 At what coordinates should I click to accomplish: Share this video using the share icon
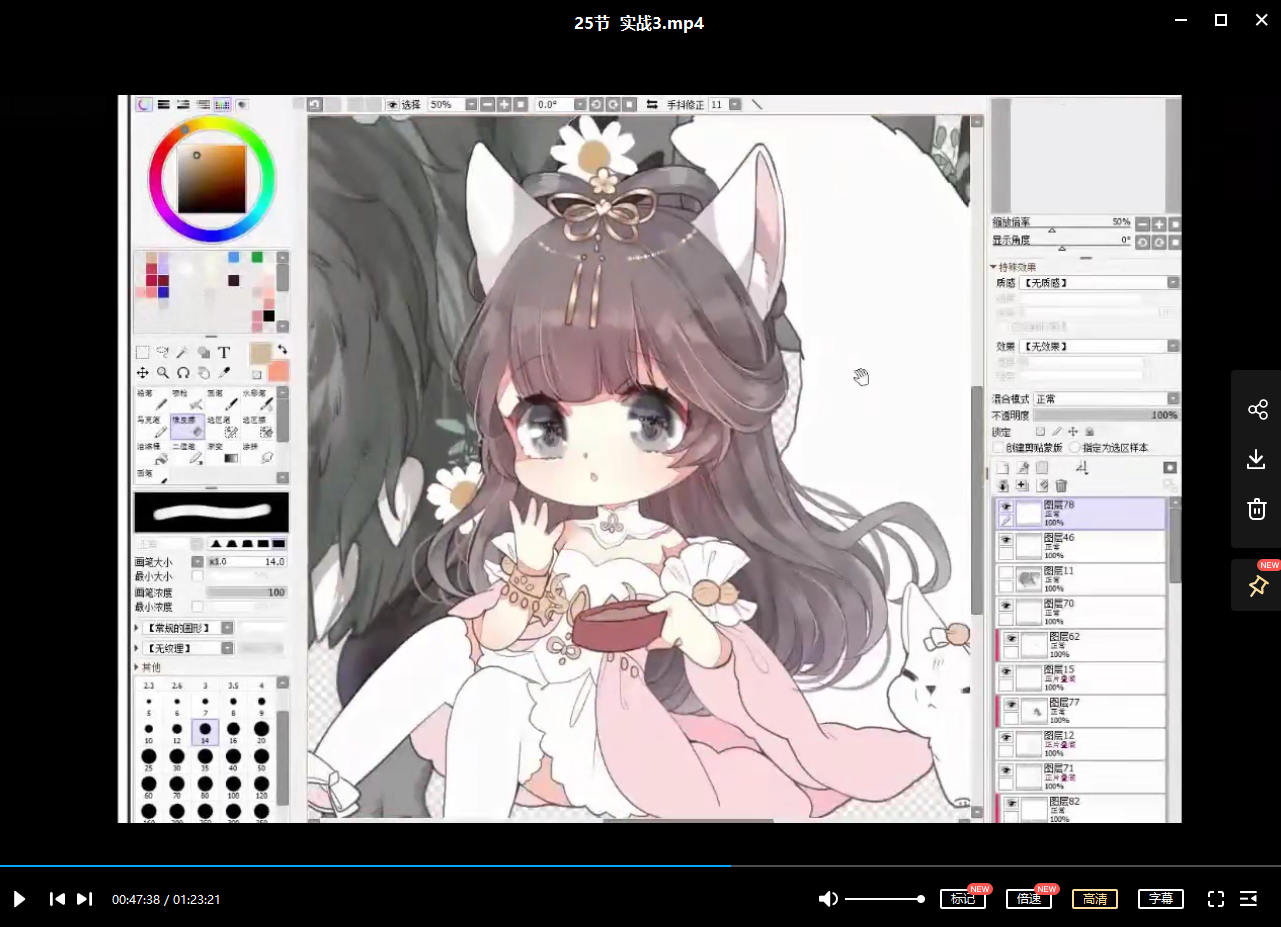coord(1257,409)
